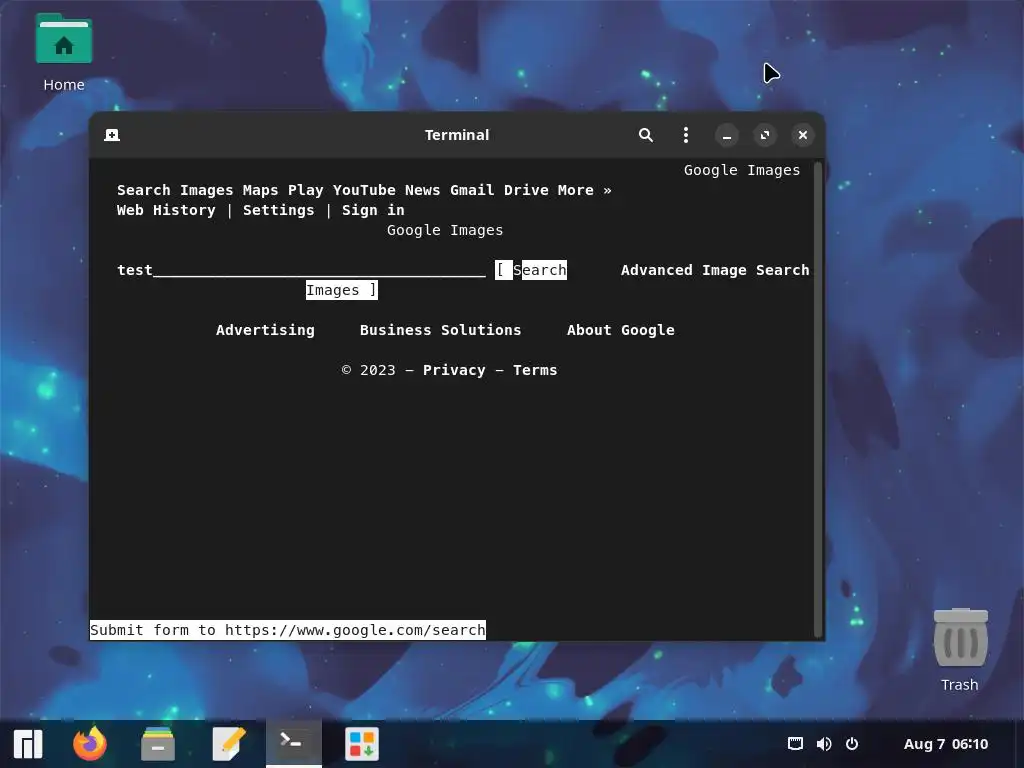Screen dimensions: 1024x768
Task: Follow the Gmail link
Action: coord(472,190)
